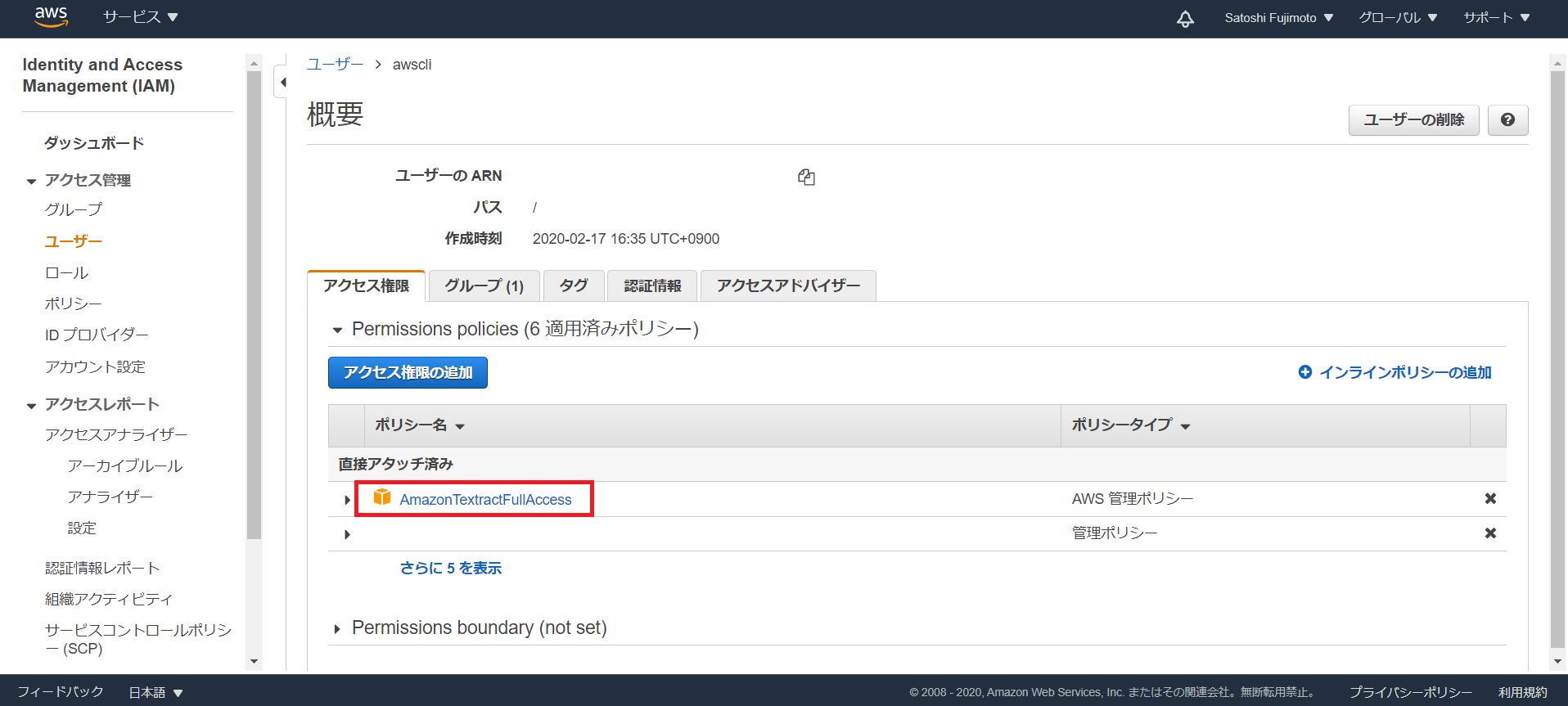
Task: Open the 日本語 language selector
Action: point(155,692)
